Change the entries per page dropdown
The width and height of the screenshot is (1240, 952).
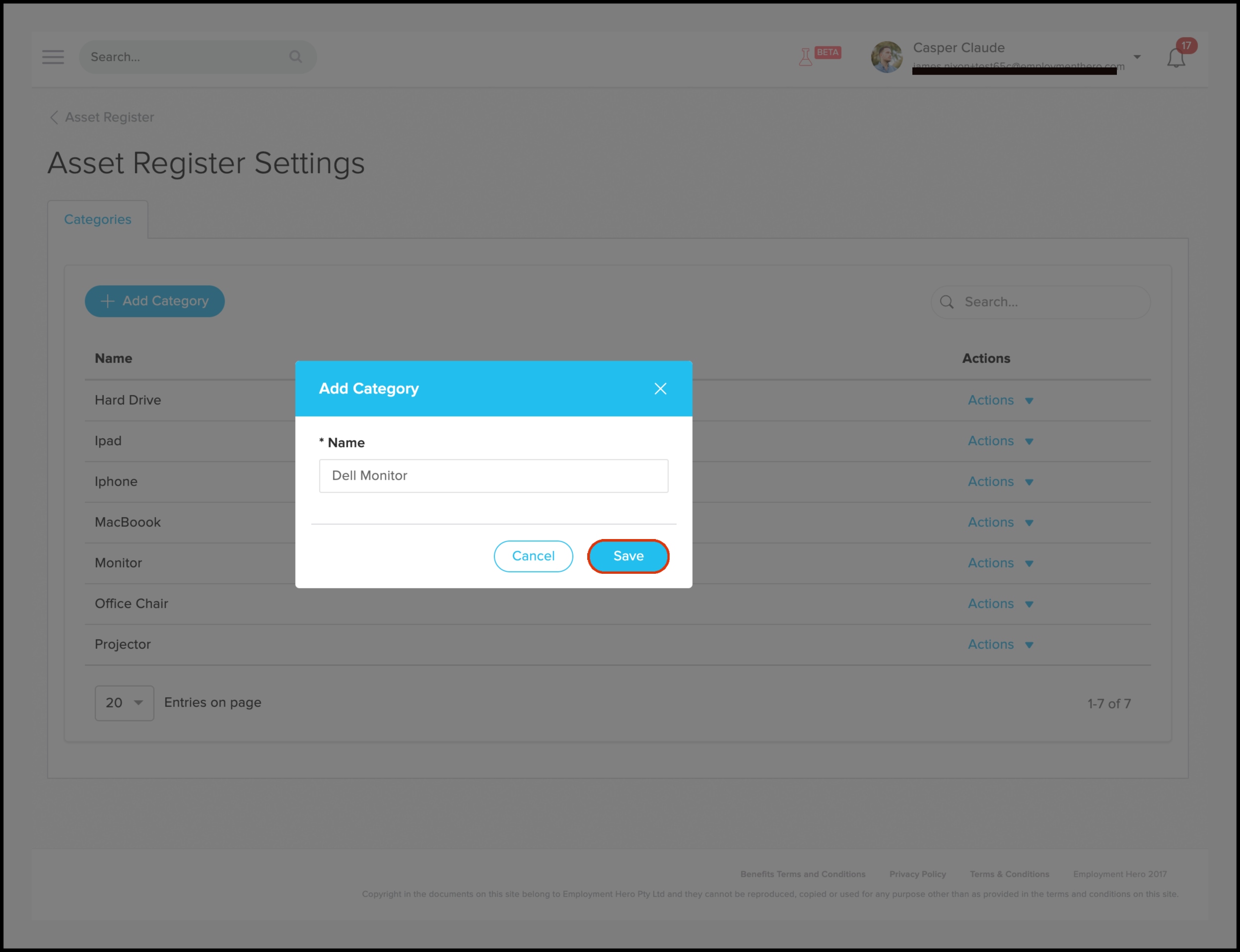click(x=124, y=703)
